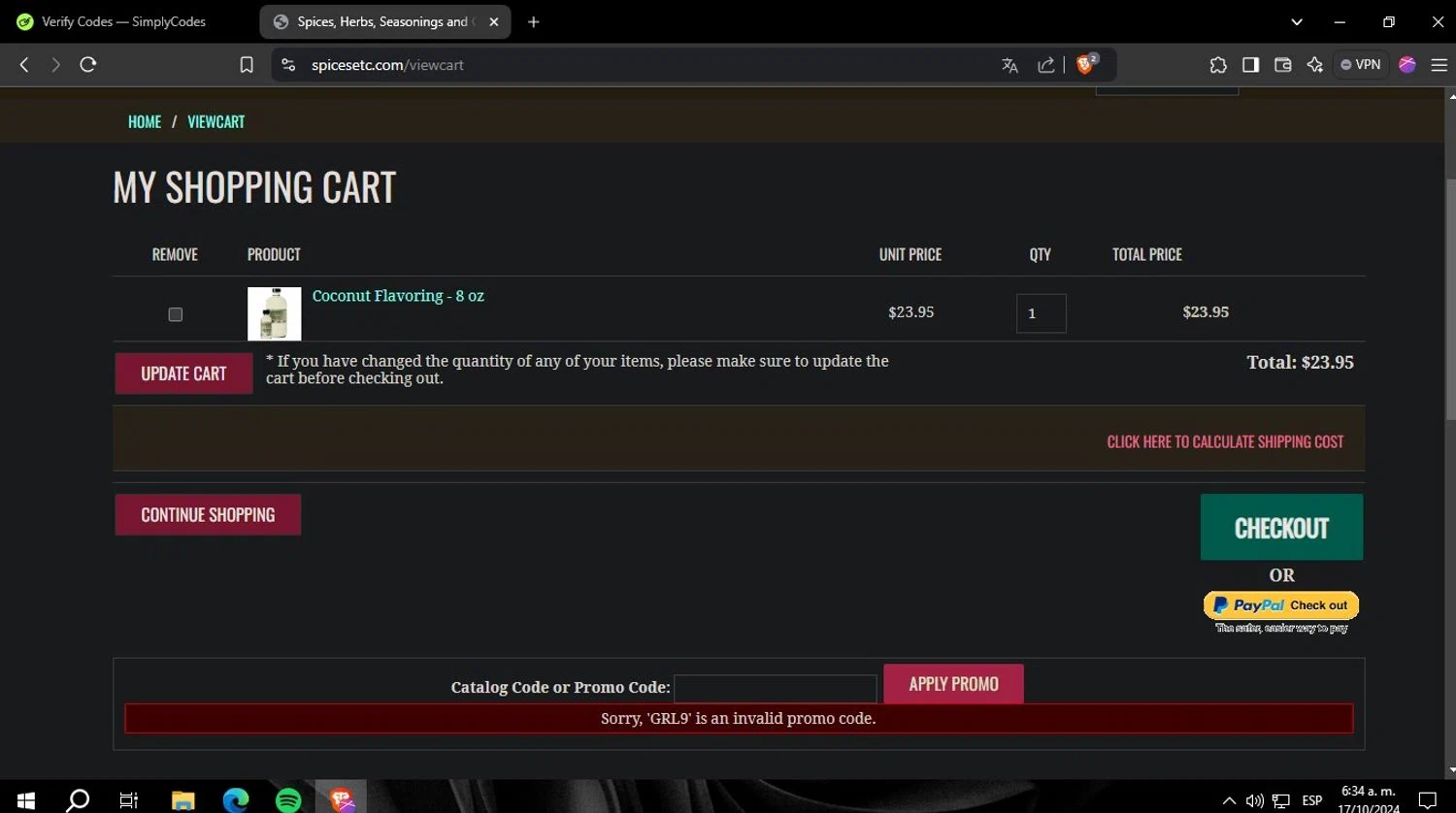Click the quantity field for Coconut Flavoring
Image resolution: width=1456 pixels, height=813 pixels.
click(x=1041, y=313)
